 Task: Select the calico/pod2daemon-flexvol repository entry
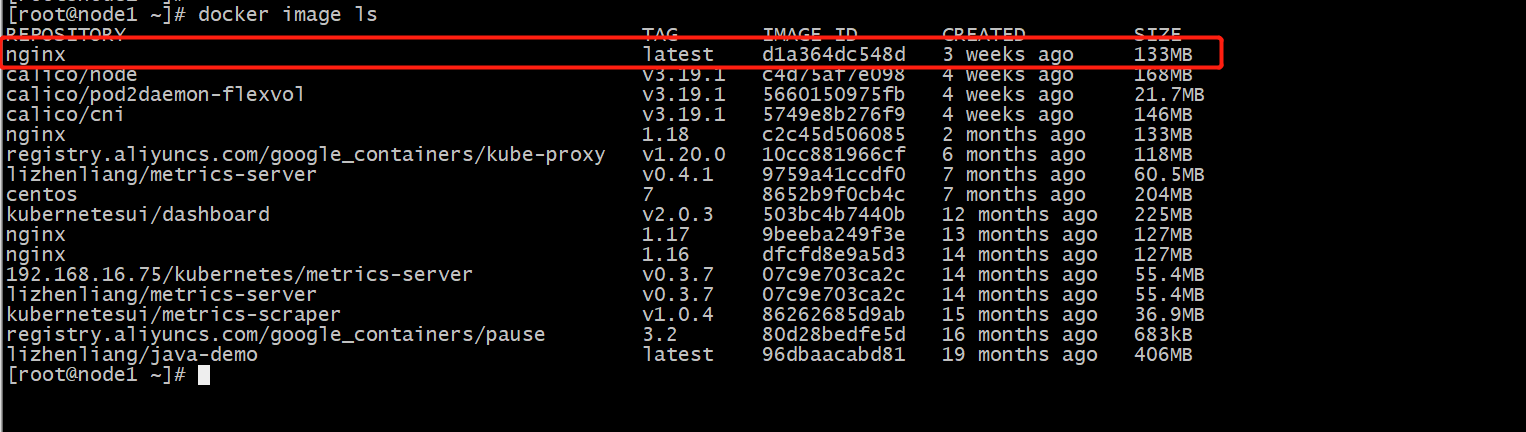pyautogui.click(x=155, y=95)
